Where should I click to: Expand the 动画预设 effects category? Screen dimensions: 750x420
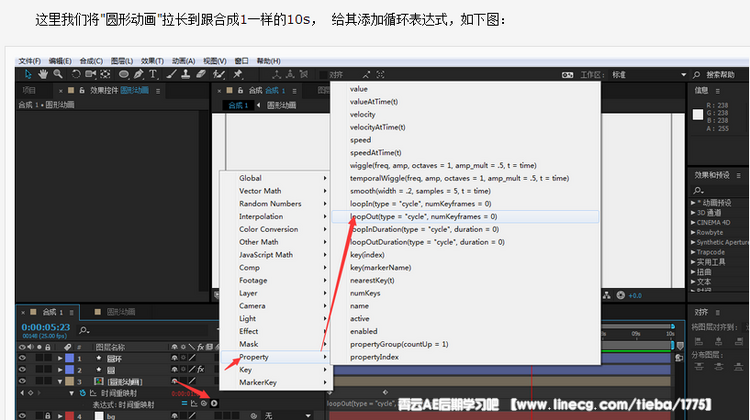[x=693, y=203]
